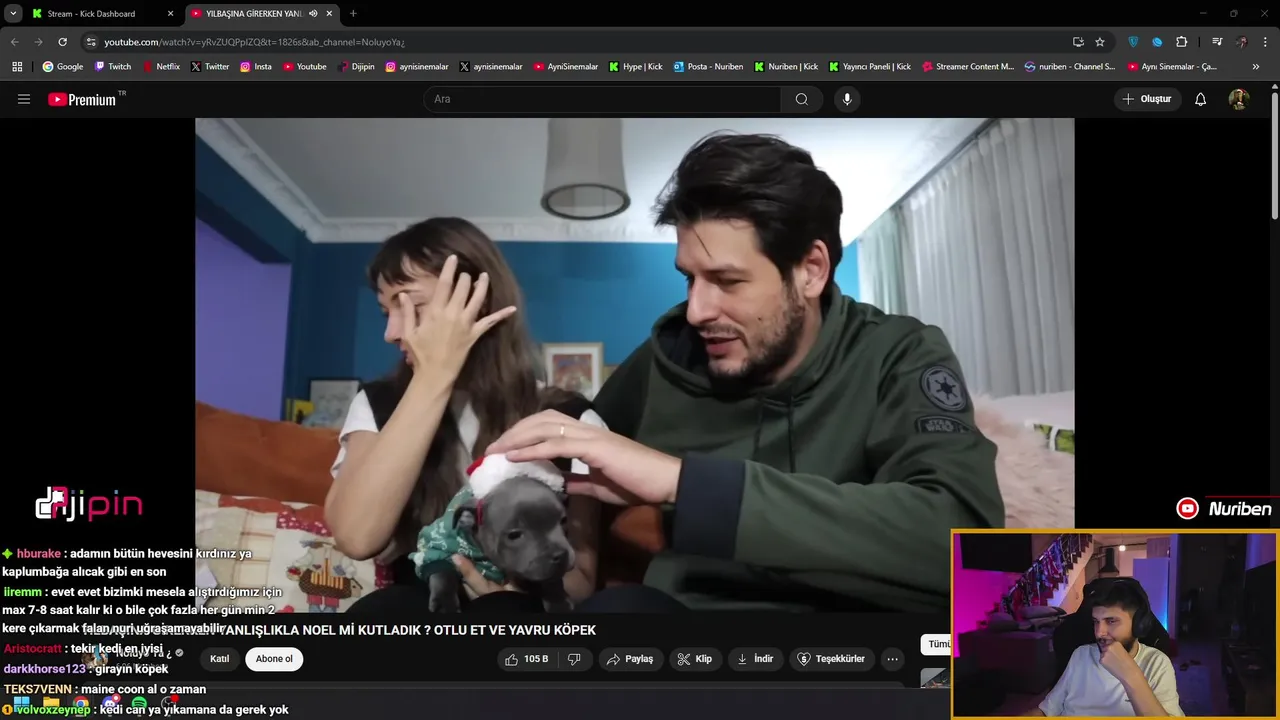Open the Twitch bookmark
The image size is (1280, 720).
click(113, 67)
